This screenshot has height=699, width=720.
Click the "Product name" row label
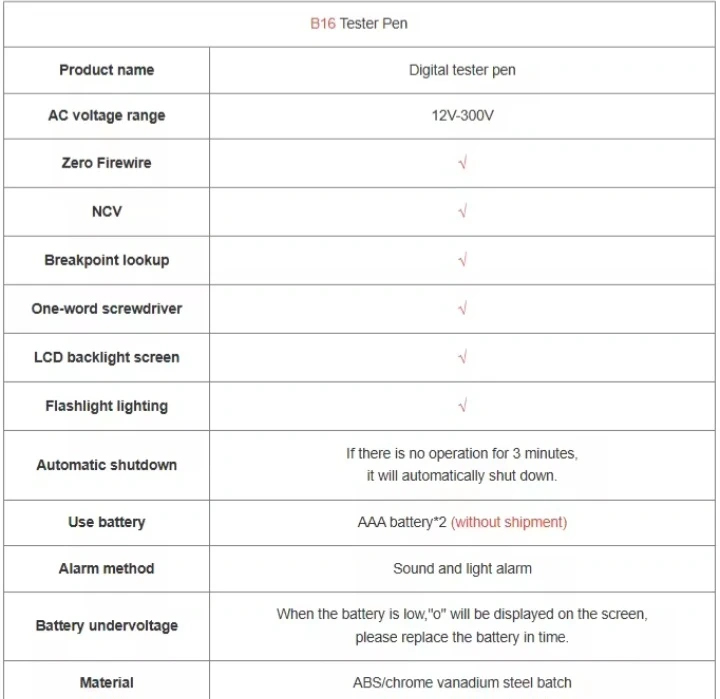coord(107,70)
